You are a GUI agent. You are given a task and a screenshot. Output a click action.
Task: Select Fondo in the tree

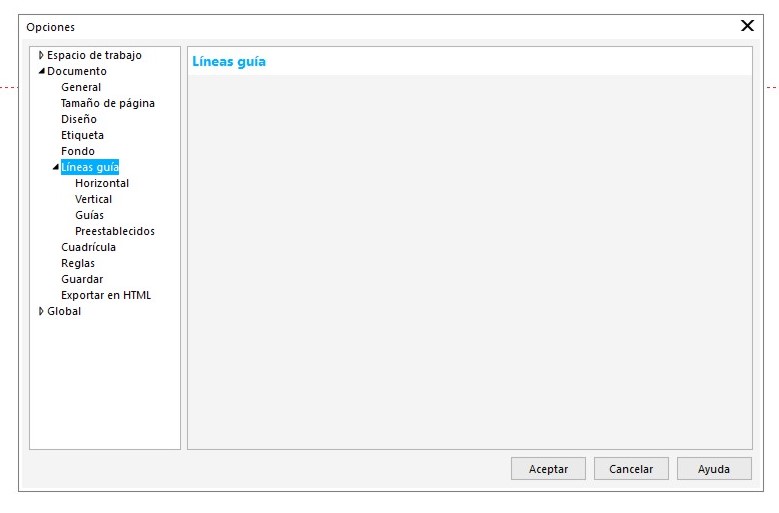78,152
